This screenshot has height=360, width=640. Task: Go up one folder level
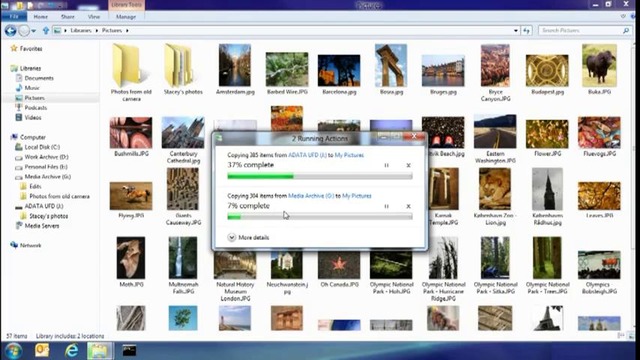pyautogui.click(x=46, y=31)
